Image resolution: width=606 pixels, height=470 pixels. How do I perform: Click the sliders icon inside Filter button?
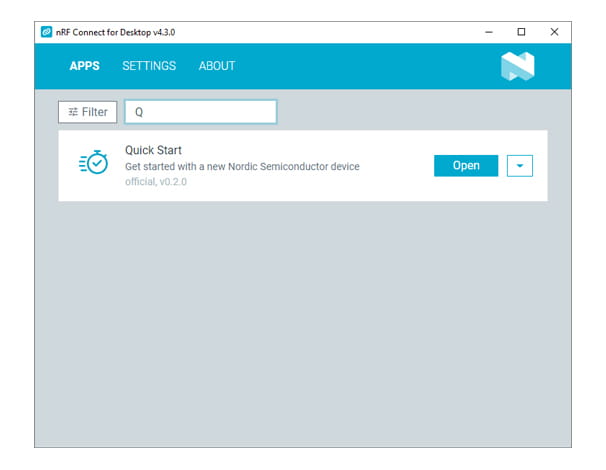click(73, 112)
